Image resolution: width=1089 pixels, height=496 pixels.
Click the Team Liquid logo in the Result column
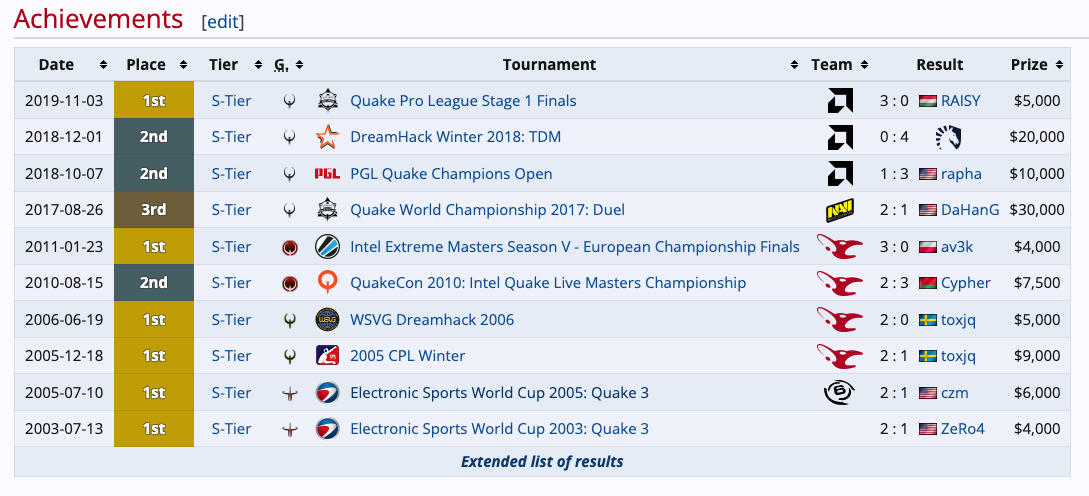(x=947, y=137)
